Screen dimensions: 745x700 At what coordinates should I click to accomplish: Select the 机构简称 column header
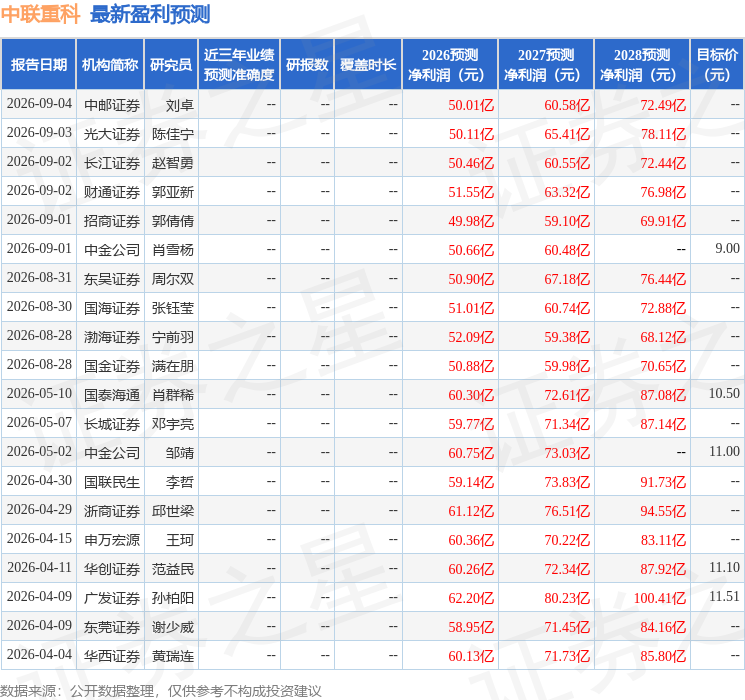[110, 65]
